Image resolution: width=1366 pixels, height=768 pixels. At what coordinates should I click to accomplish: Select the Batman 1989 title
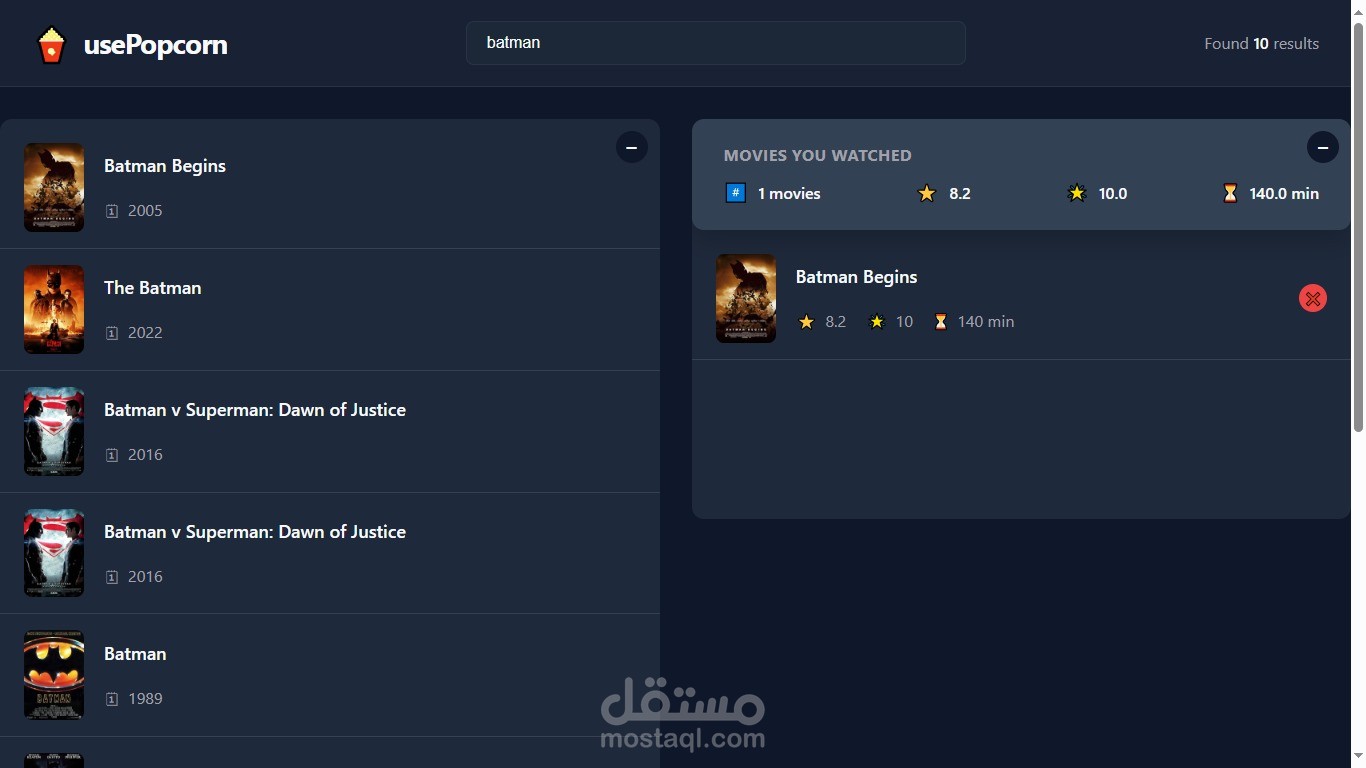point(135,654)
